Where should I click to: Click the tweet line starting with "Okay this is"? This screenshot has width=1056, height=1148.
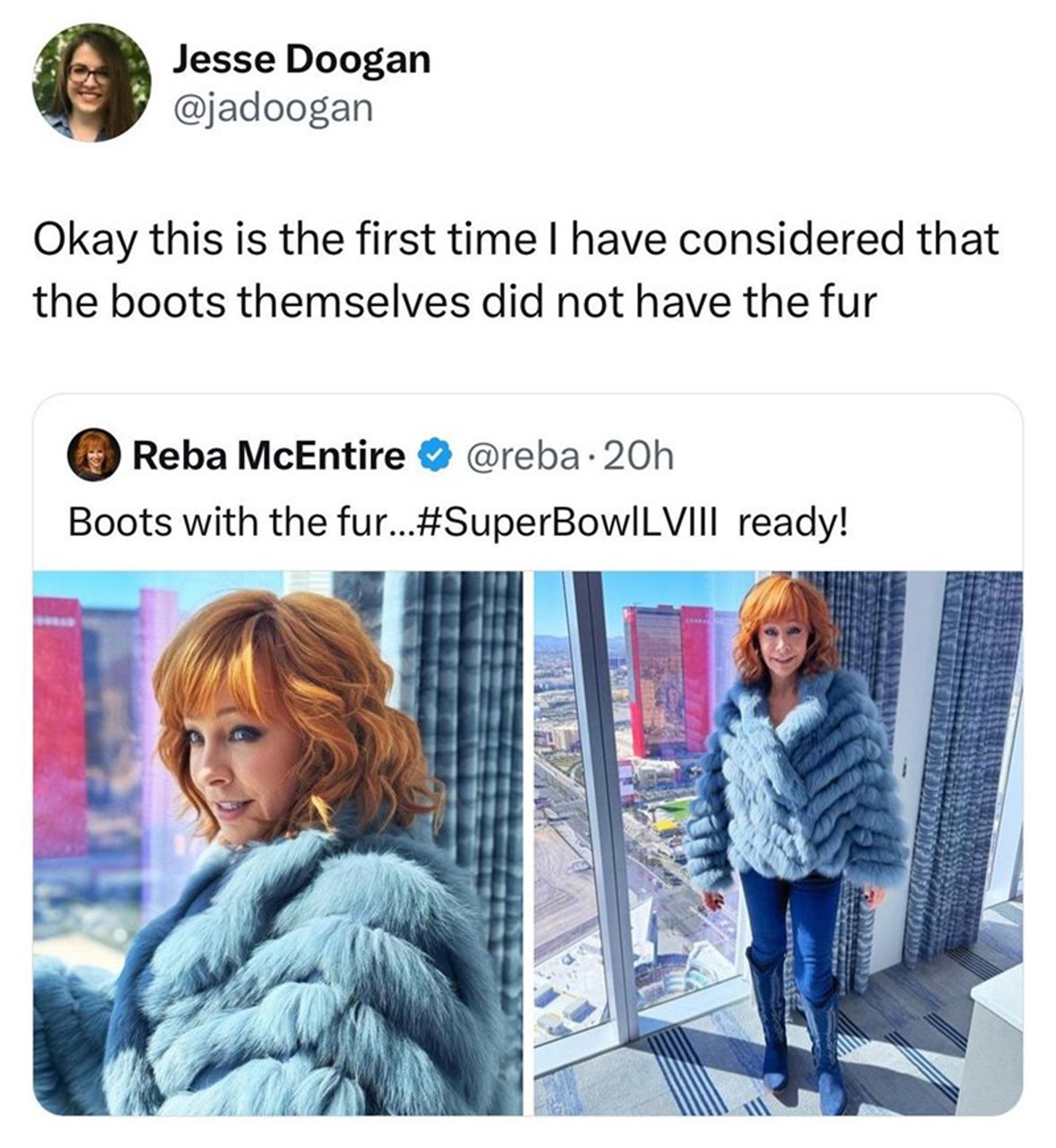pyautogui.click(x=516, y=239)
